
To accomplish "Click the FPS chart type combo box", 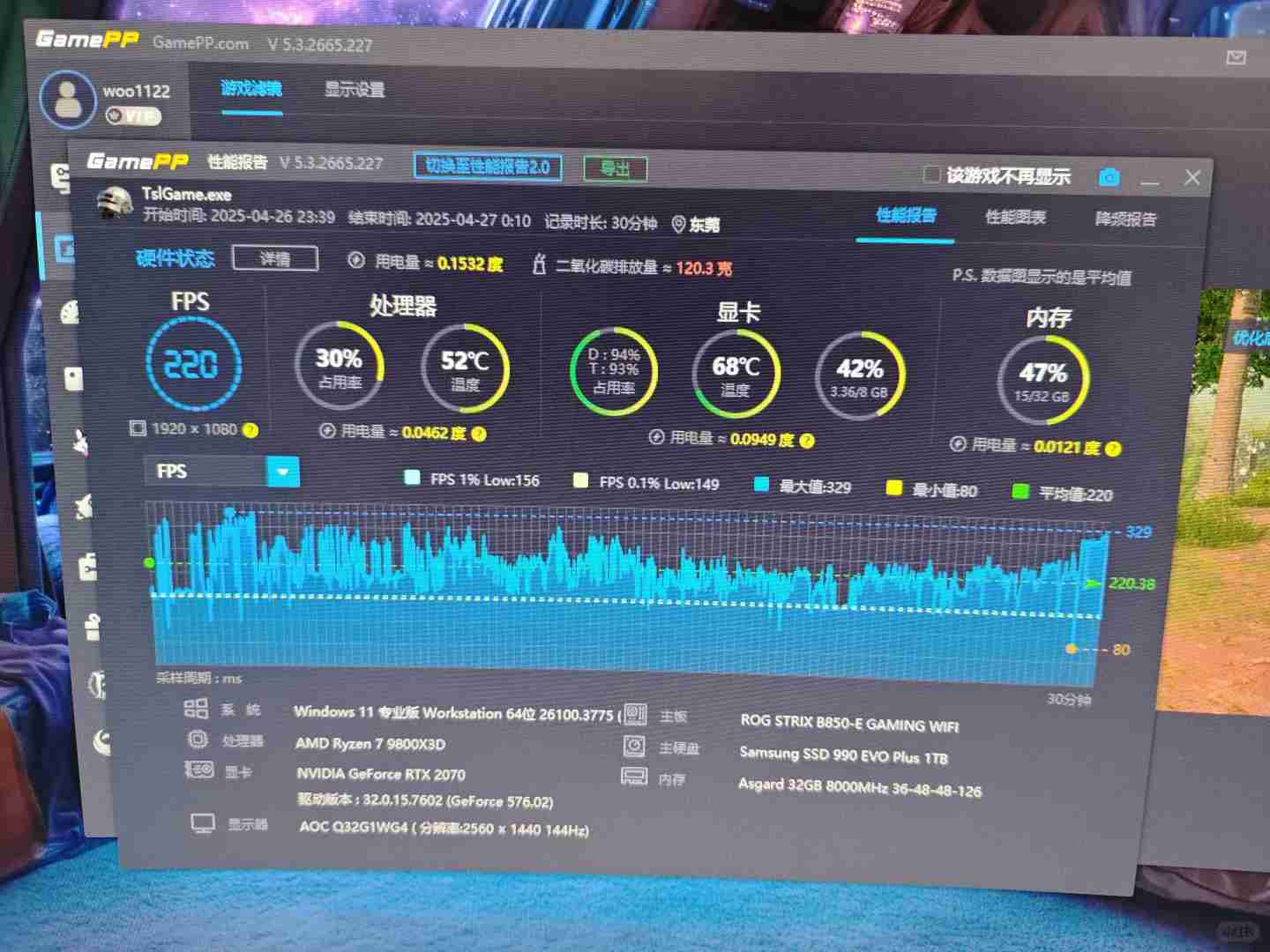I will click(221, 472).
